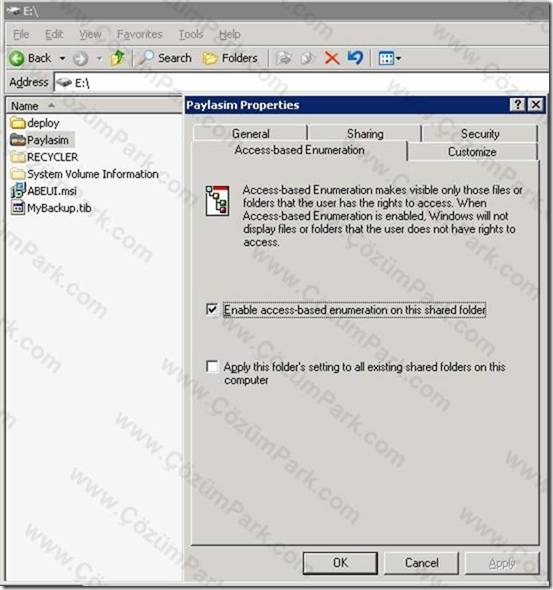Image resolution: width=553 pixels, height=590 pixels.
Task: Check Apply this folder's setting to all shares
Action: pos(212,366)
